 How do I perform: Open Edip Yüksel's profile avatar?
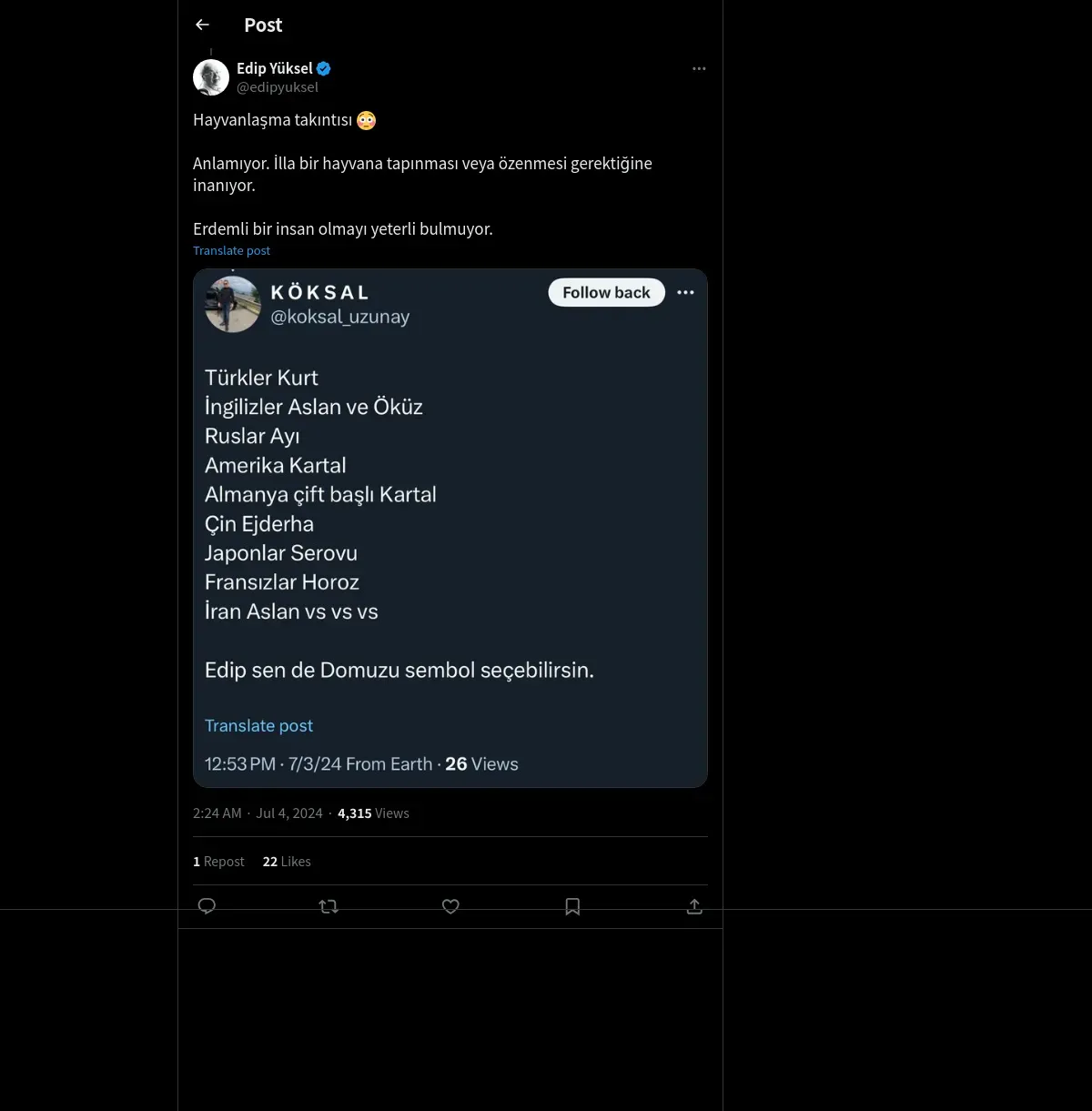211,77
